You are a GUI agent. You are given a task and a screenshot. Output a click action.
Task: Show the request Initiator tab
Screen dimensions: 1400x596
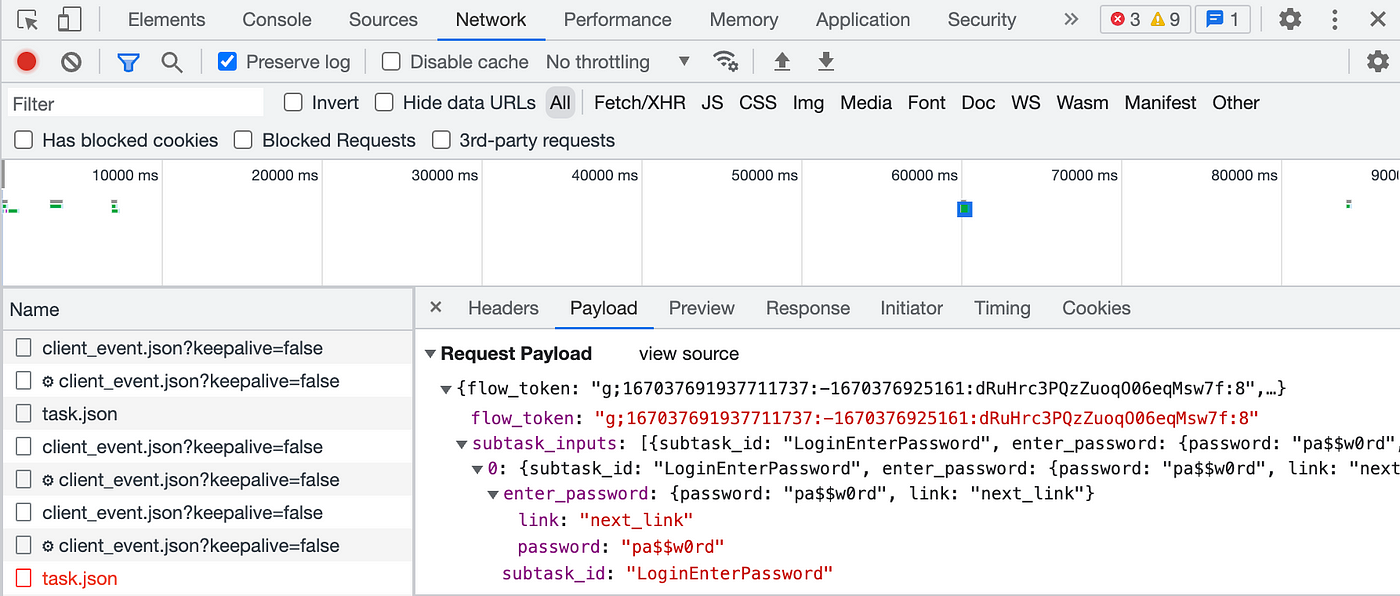click(x=912, y=308)
